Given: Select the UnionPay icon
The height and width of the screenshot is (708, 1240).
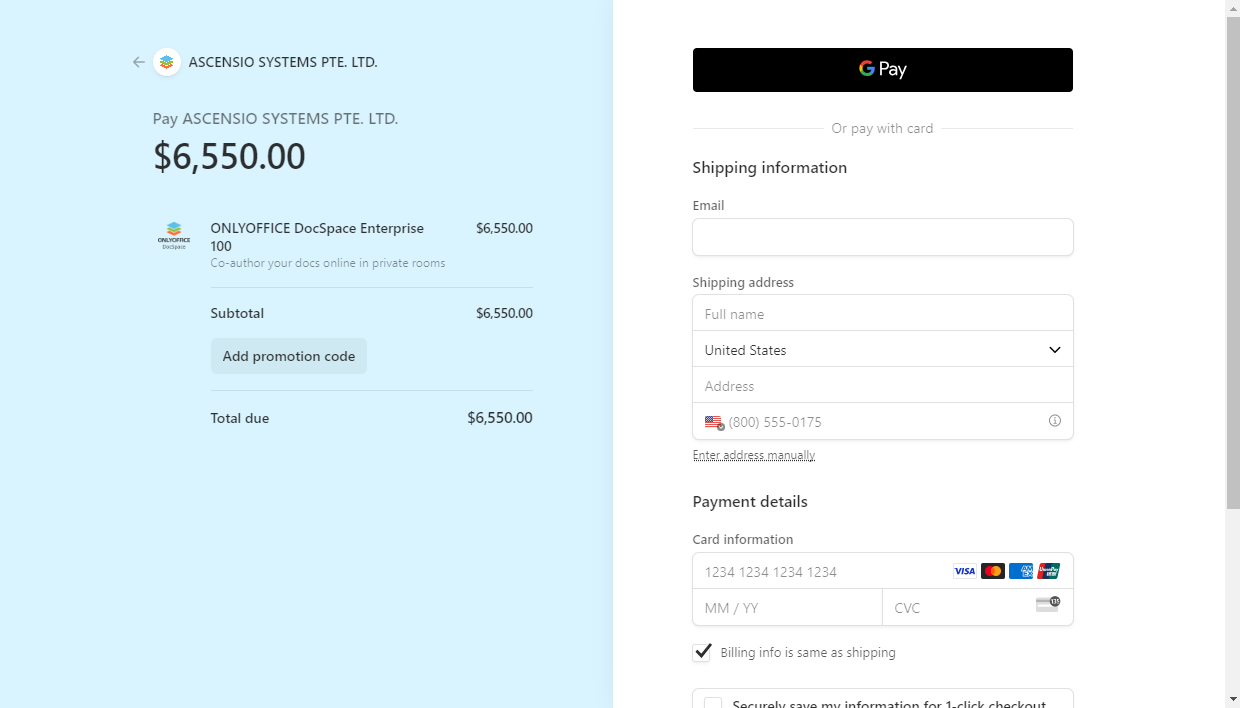Looking at the screenshot, I should [1048, 570].
